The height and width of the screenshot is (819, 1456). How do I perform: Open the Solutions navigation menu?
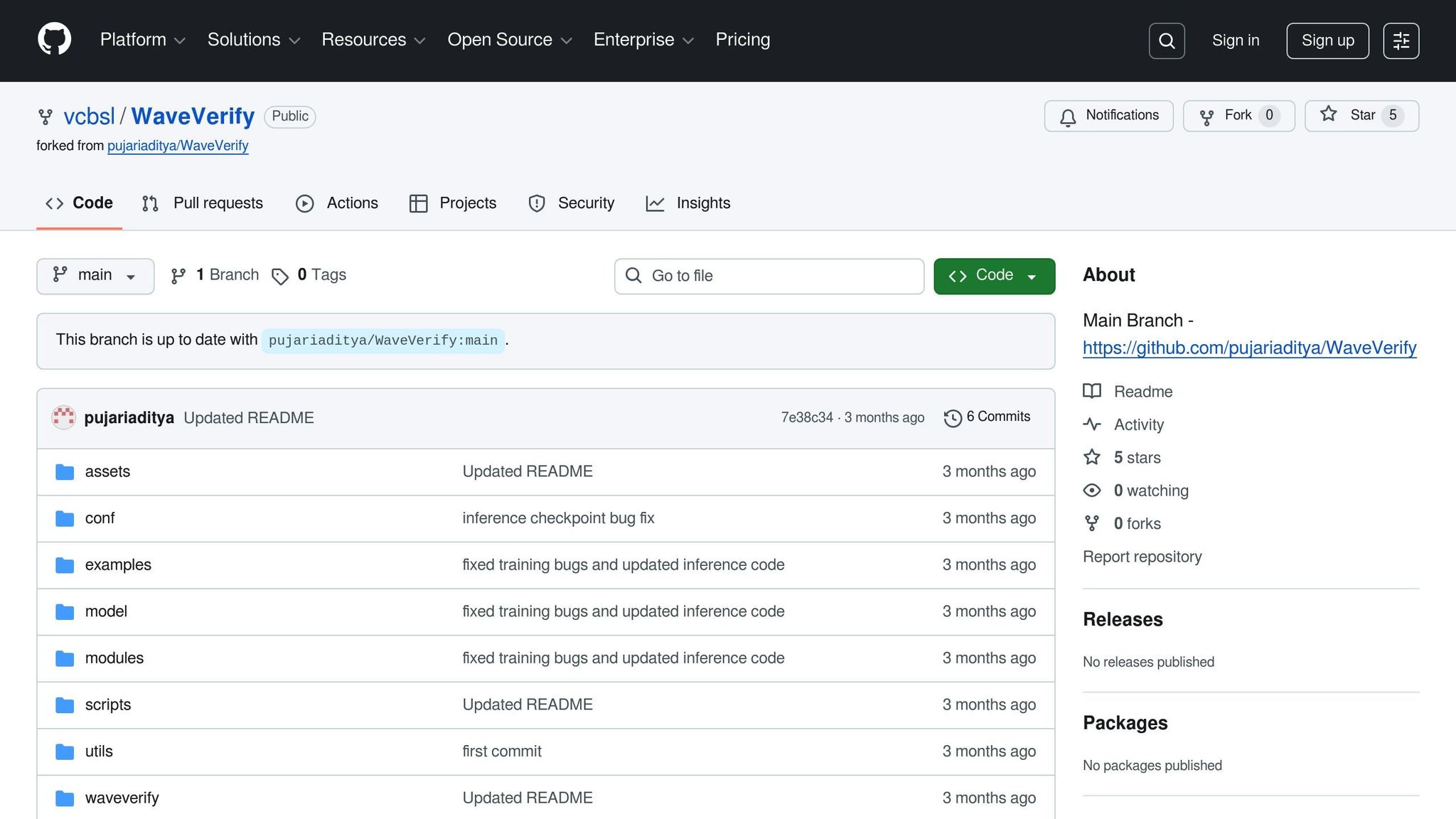point(253,40)
